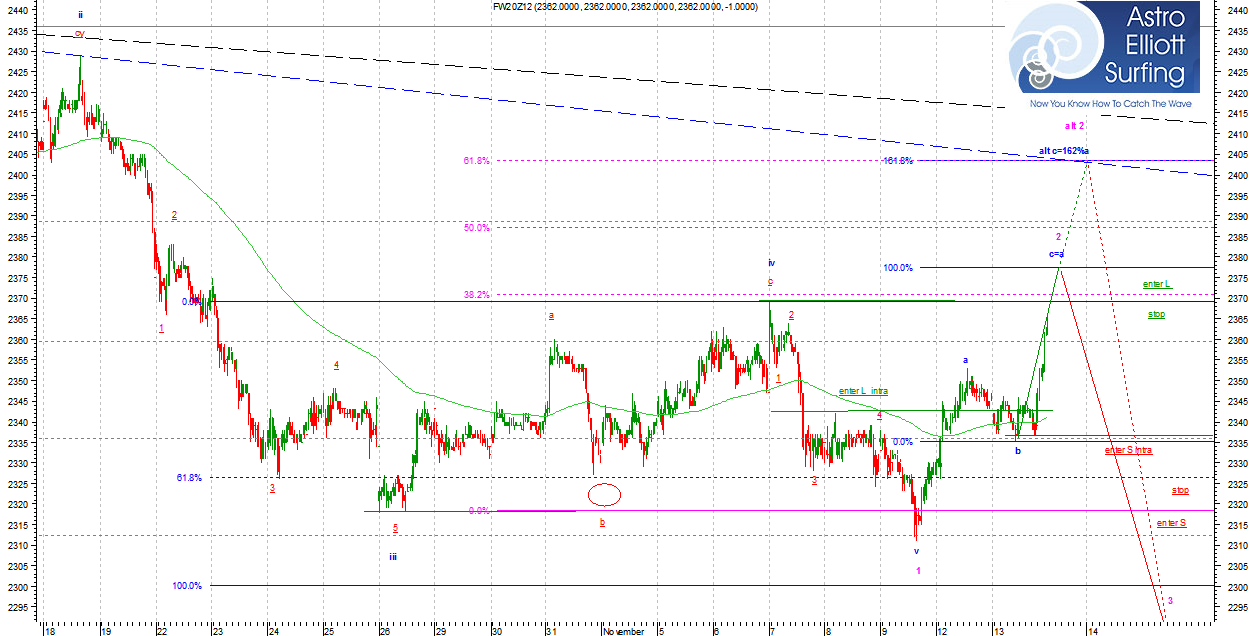Click the Astro Elliott Surfing logo

(x=1106, y=48)
